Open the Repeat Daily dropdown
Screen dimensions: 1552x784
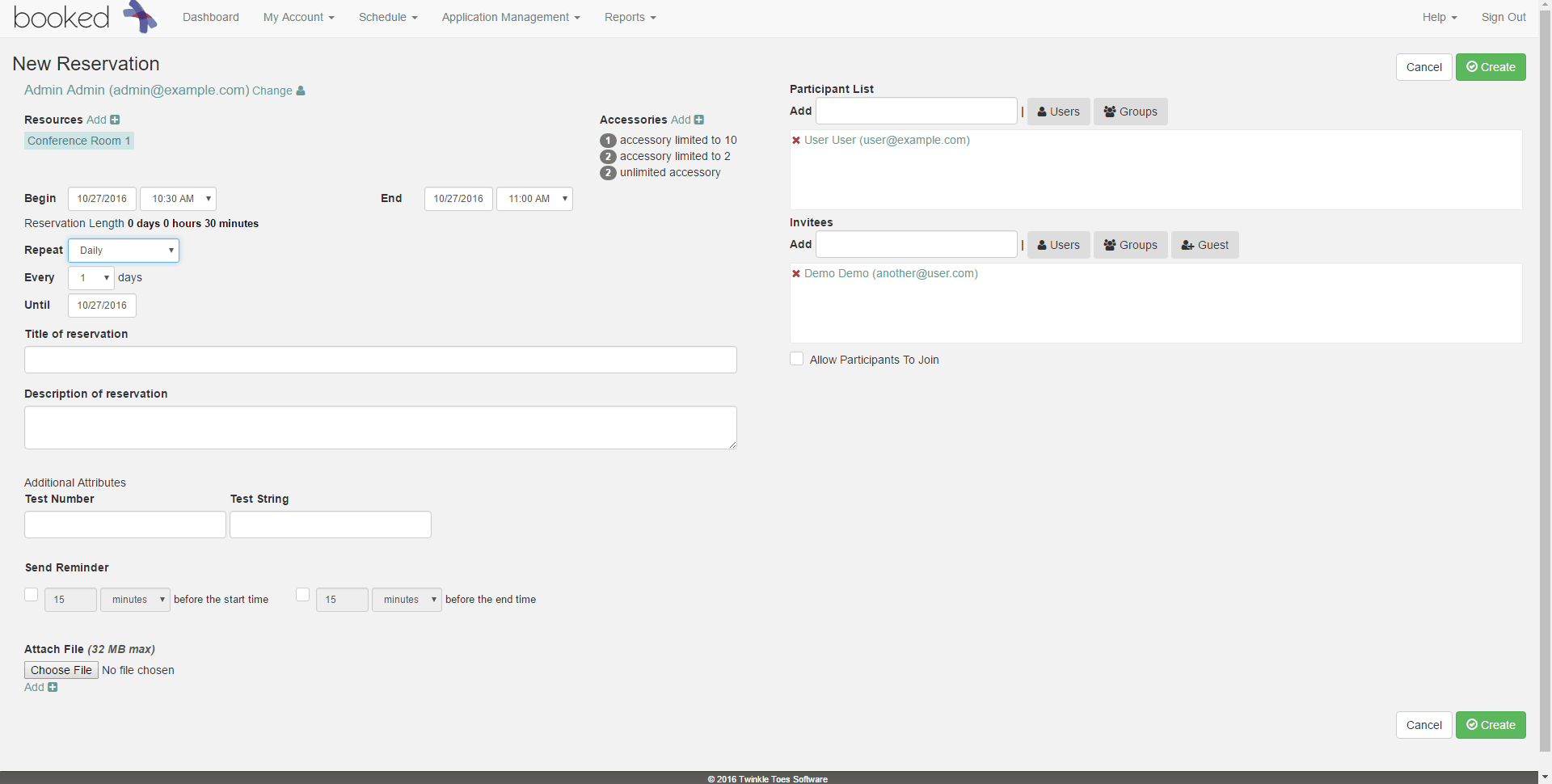pos(124,251)
